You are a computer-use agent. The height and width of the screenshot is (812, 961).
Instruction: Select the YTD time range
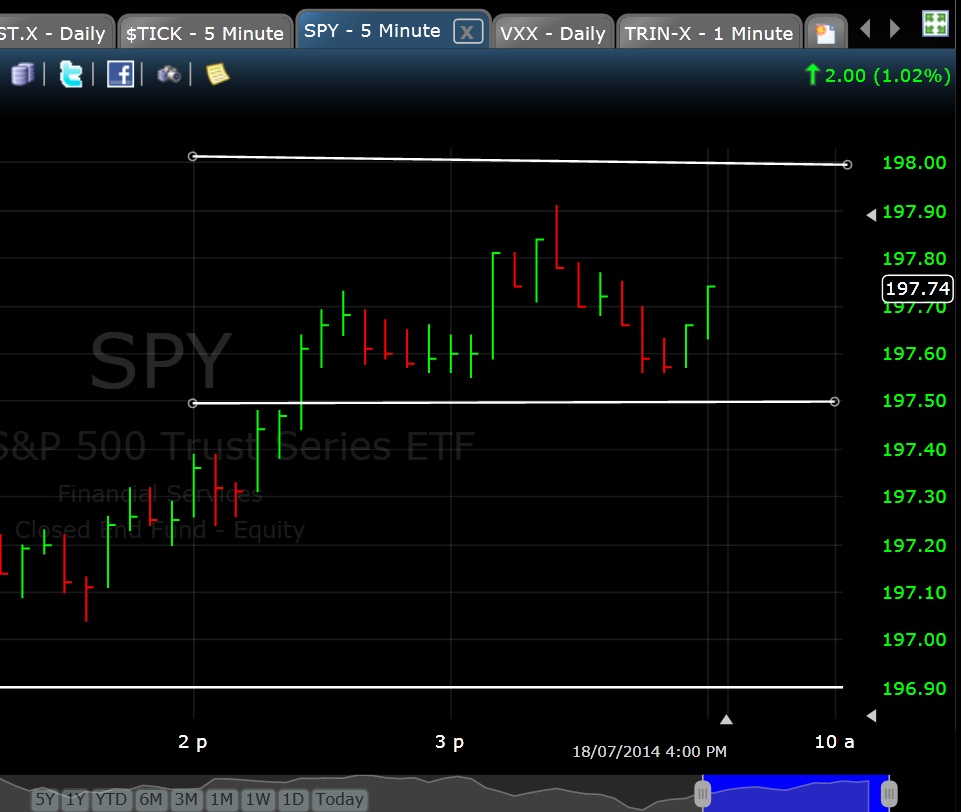pyautogui.click(x=111, y=799)
